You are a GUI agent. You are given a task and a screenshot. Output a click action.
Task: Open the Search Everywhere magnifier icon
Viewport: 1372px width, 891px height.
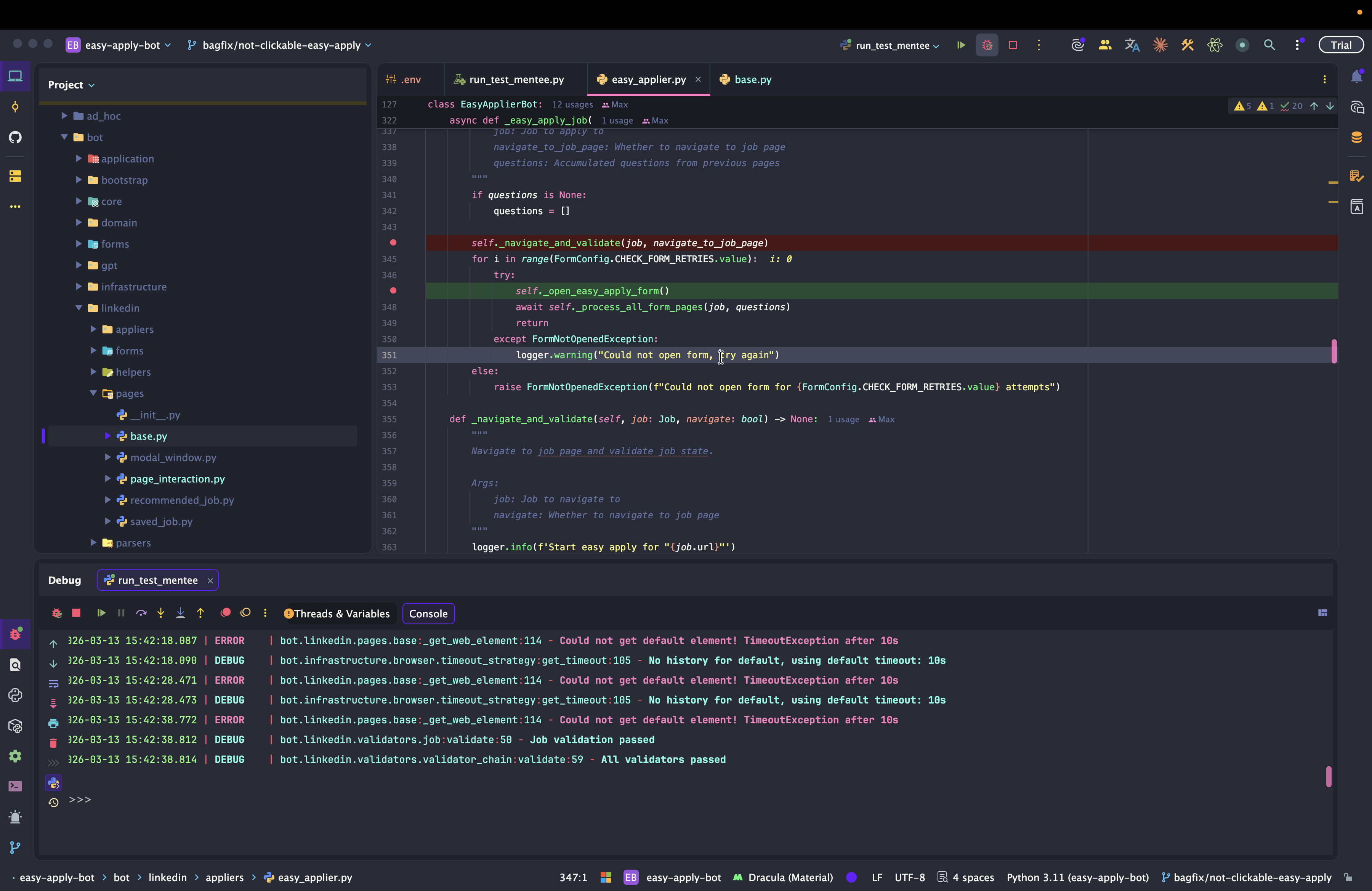tap(1269, 45)
